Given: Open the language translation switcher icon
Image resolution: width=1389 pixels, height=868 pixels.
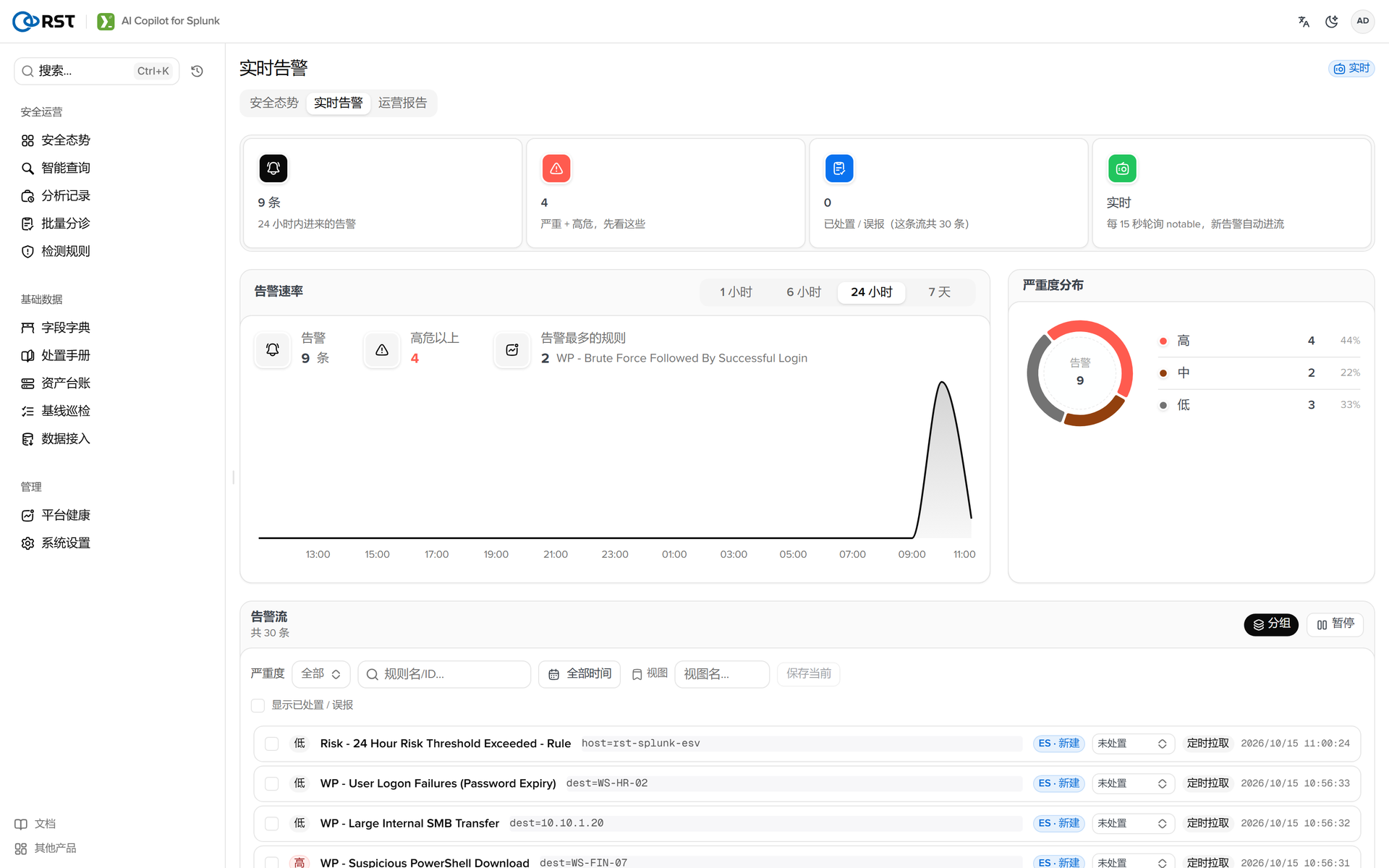Looking at the screenshot, I should click(x=1304, y=22).
